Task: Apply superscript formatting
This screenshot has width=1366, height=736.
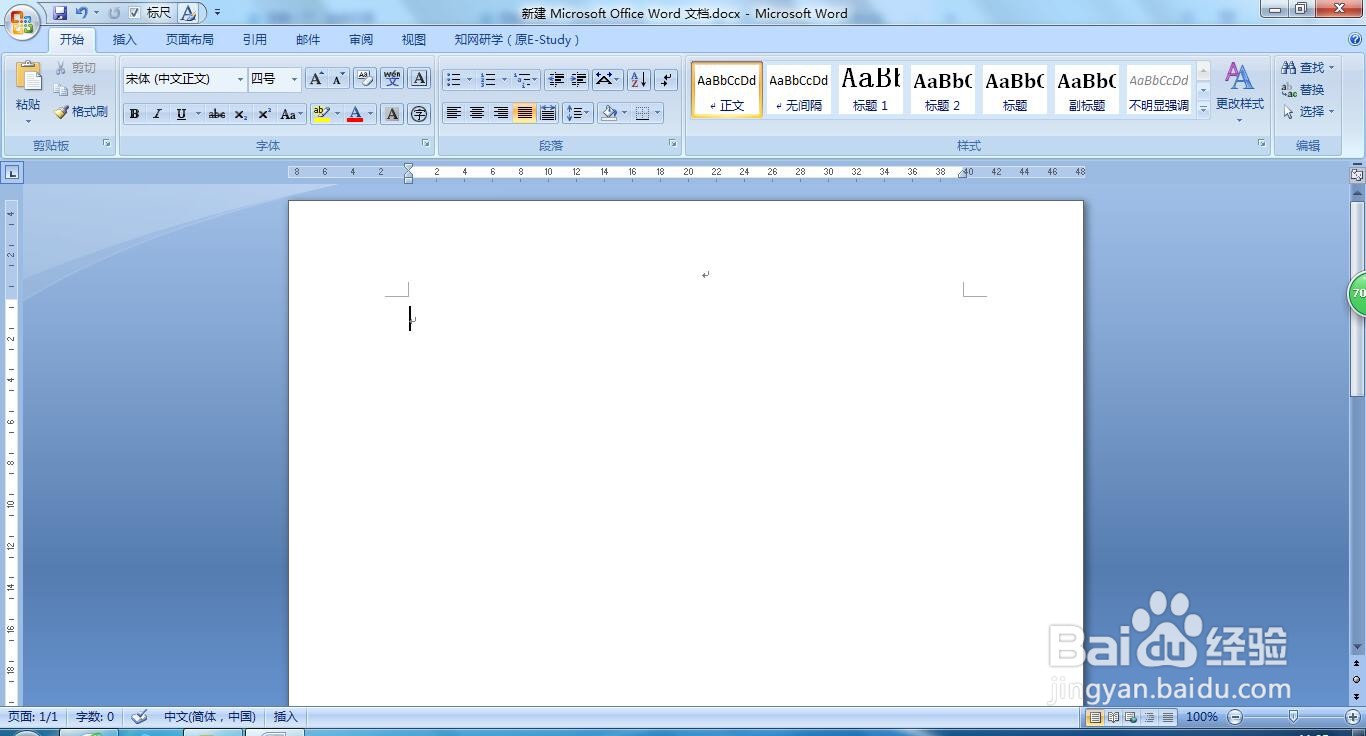Action: pos(264,114)
